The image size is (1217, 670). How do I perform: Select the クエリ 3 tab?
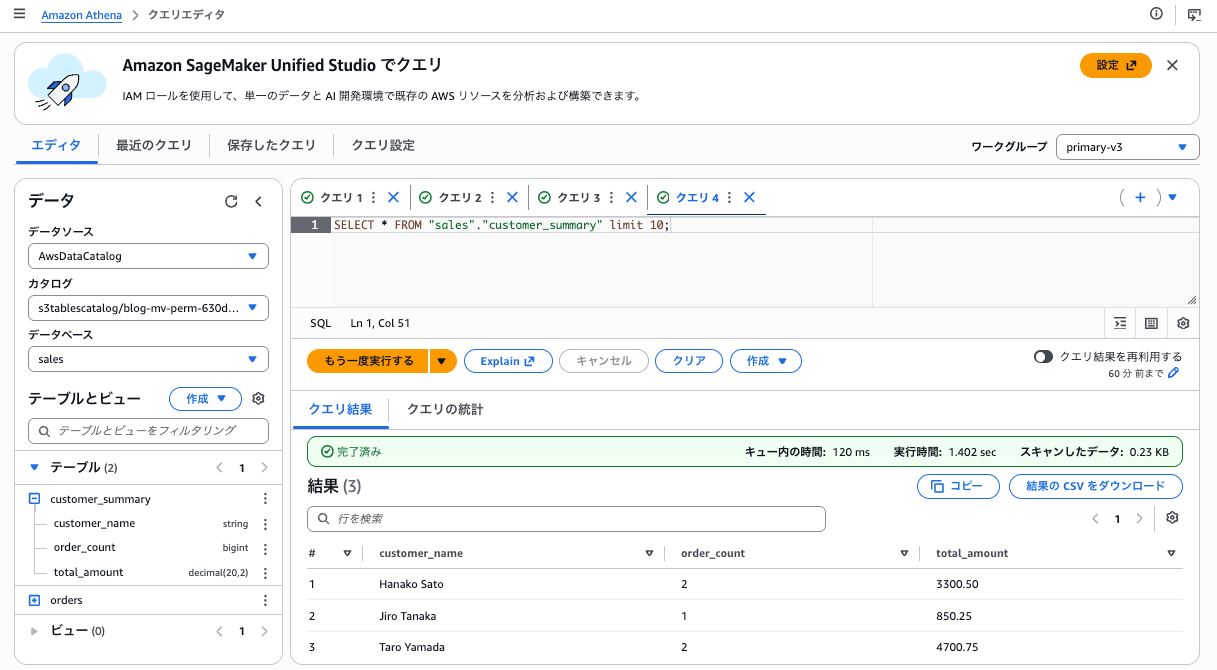pyautogui.click(x=578, y=198)
